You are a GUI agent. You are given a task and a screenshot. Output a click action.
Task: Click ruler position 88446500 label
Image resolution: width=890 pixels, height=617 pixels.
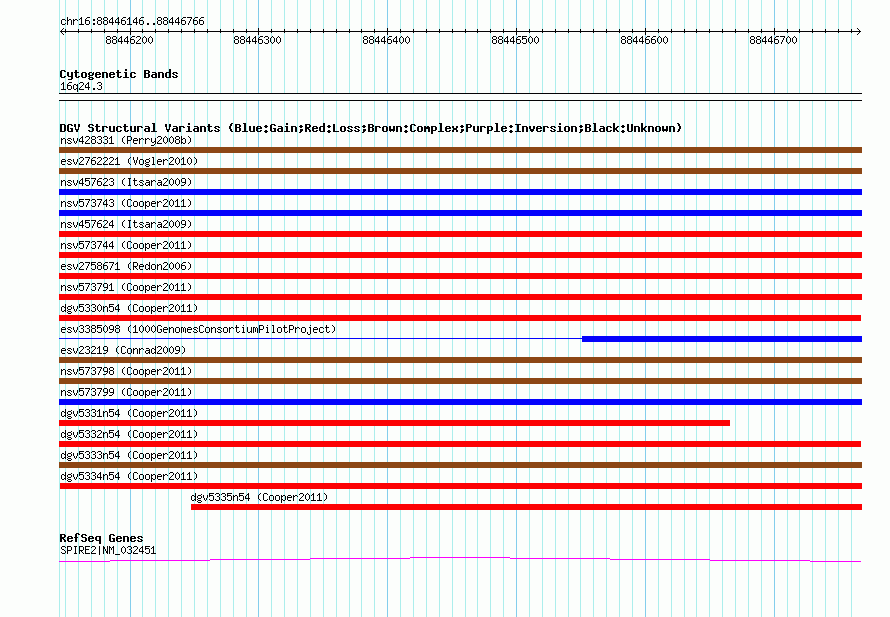515,40
